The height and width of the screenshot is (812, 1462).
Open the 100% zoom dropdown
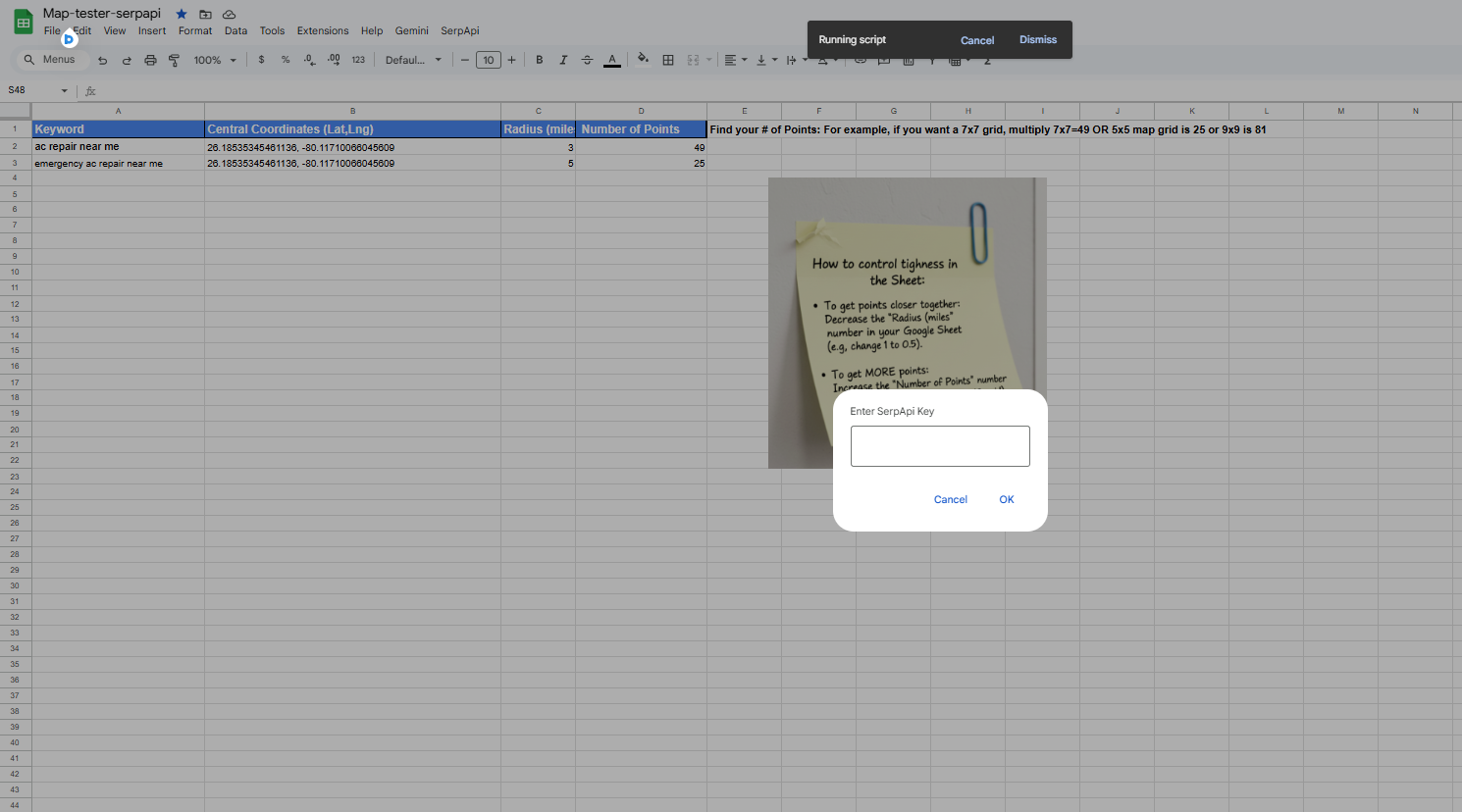215,60
